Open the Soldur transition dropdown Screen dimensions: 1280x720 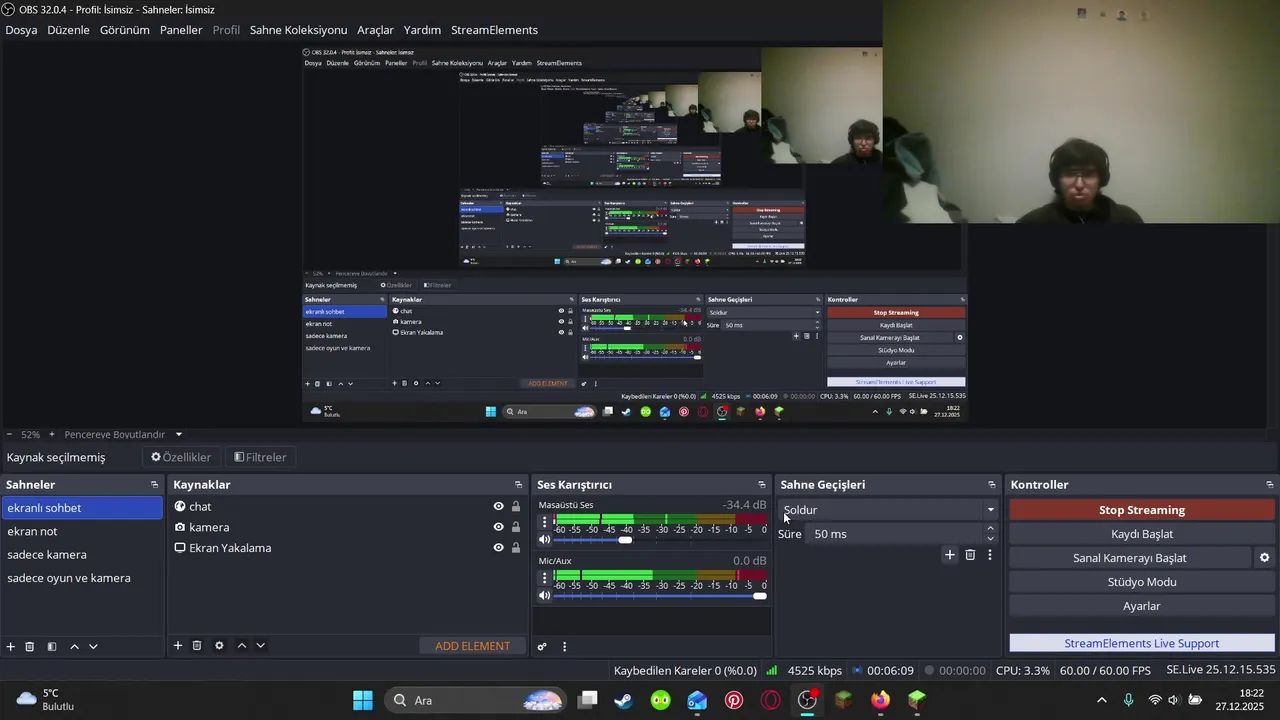[888, 510]
